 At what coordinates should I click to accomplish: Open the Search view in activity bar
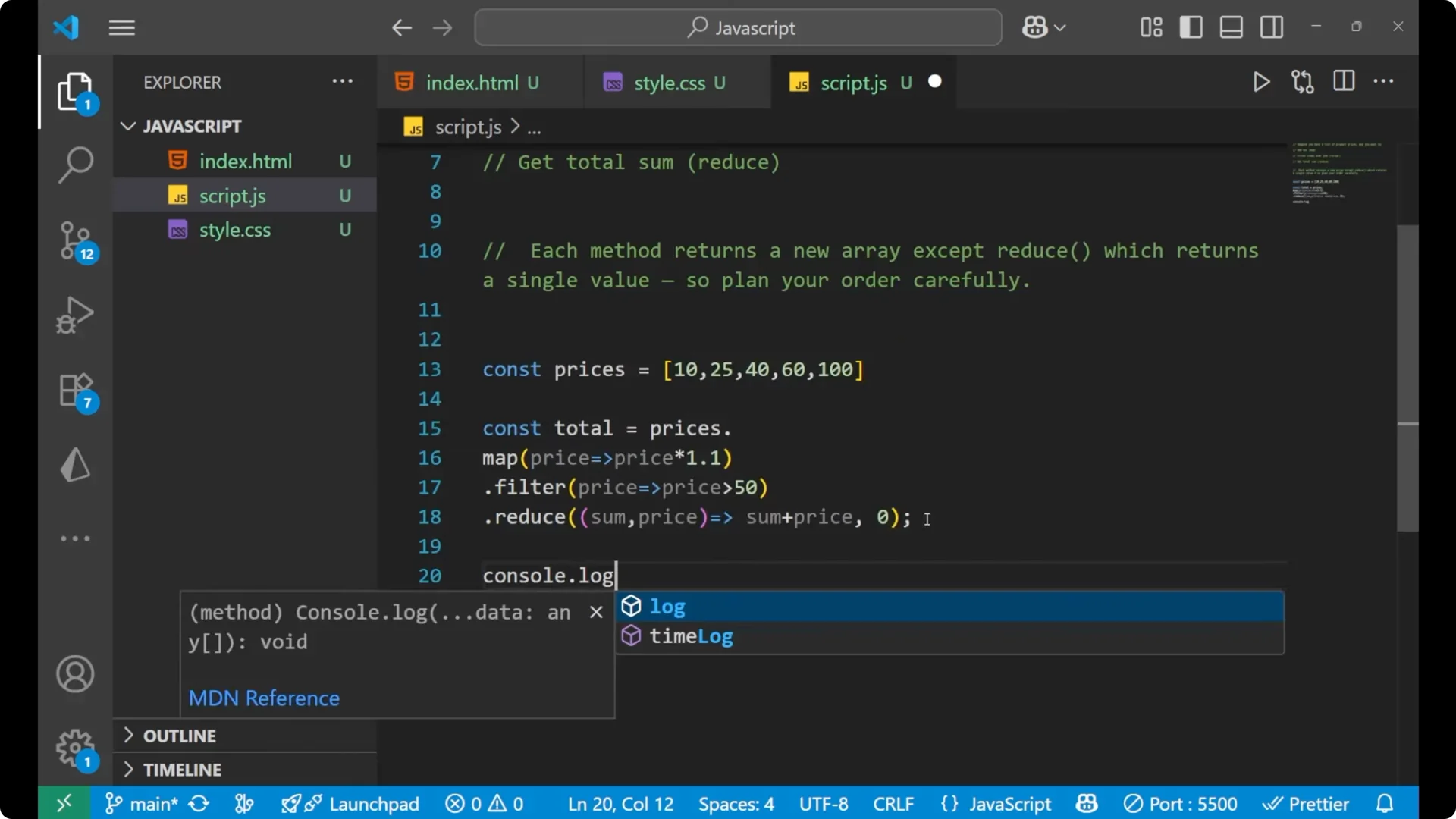[x=75, y=165]
